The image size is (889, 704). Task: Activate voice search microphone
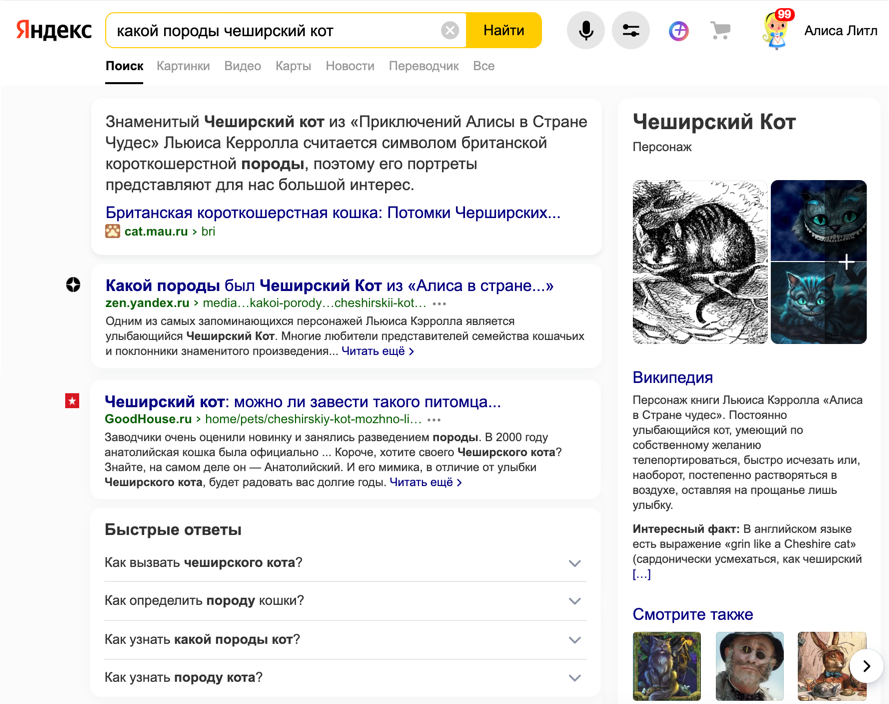585,31
